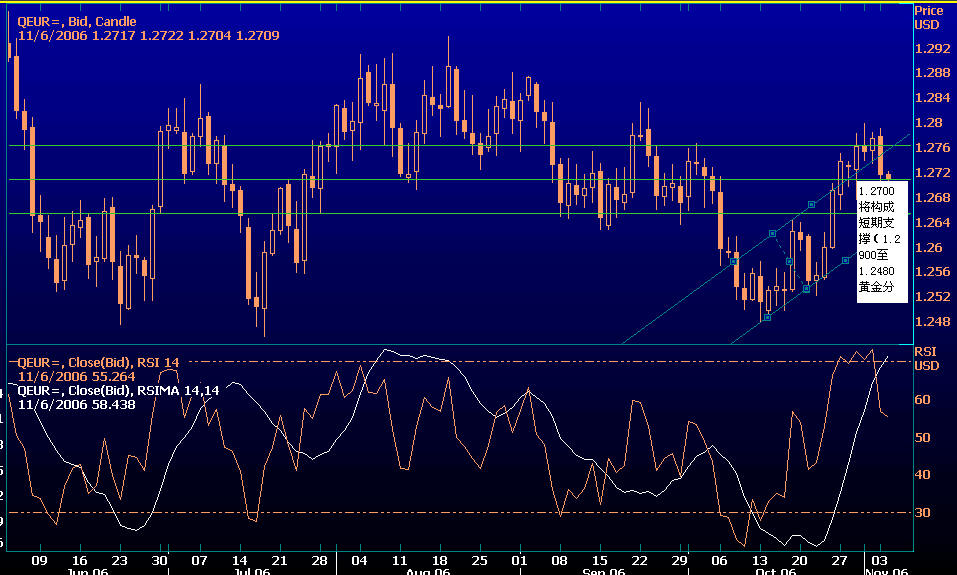The width and height of the screenshot is (957, 575).
Task: Click the date axis label 13
Action: [759, 561]
